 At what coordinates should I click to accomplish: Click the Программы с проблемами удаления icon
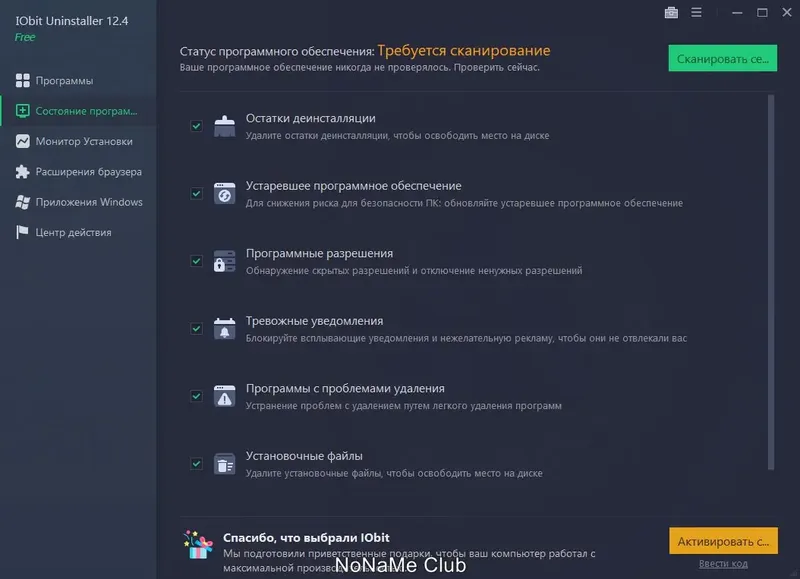pos(224,398)
